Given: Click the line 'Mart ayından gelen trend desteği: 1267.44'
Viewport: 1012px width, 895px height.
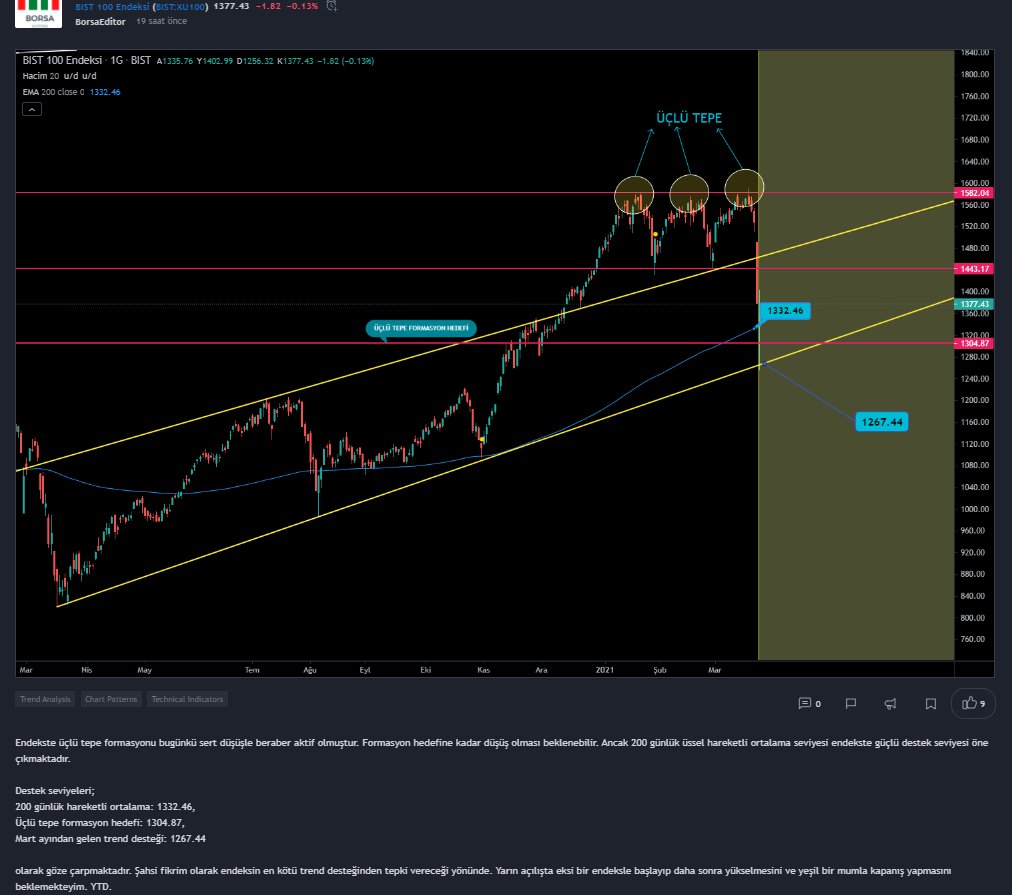Looking at the screenshot, I should click(x=110, y=839).
